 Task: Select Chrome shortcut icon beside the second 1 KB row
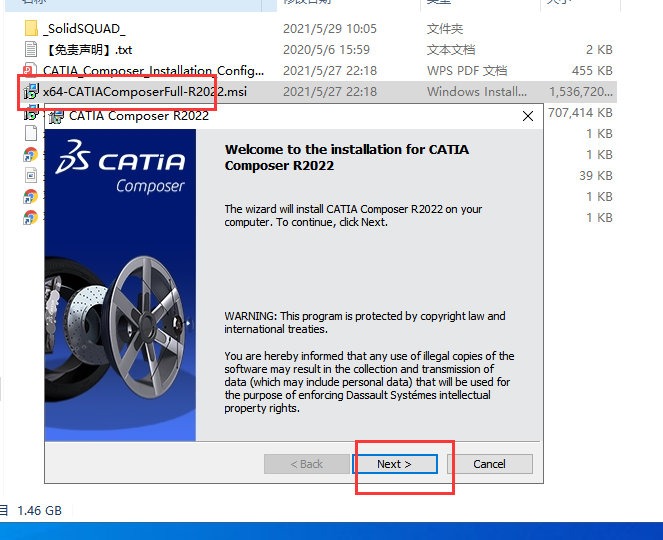pyautogui.click(x=30, y=154)
